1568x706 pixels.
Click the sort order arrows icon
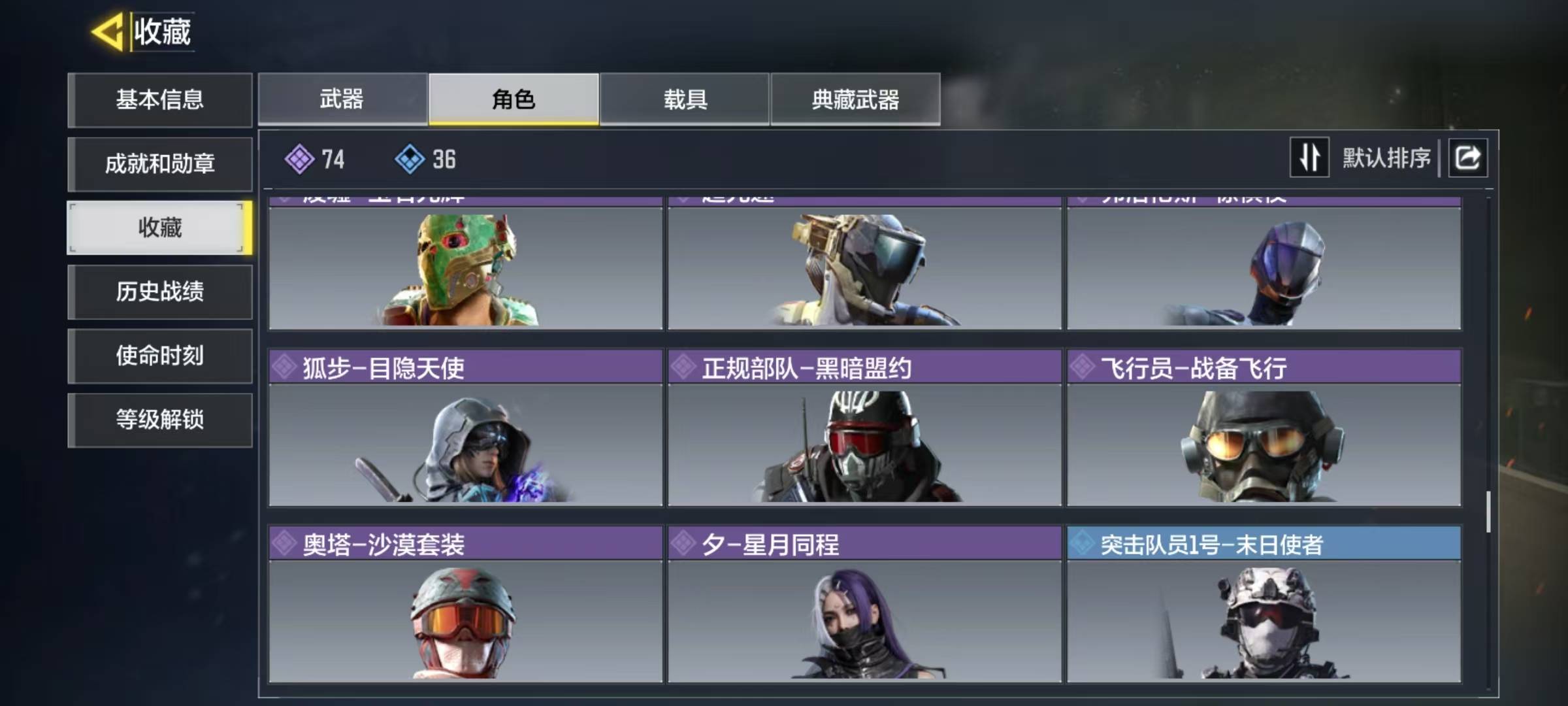(1309, 158)
